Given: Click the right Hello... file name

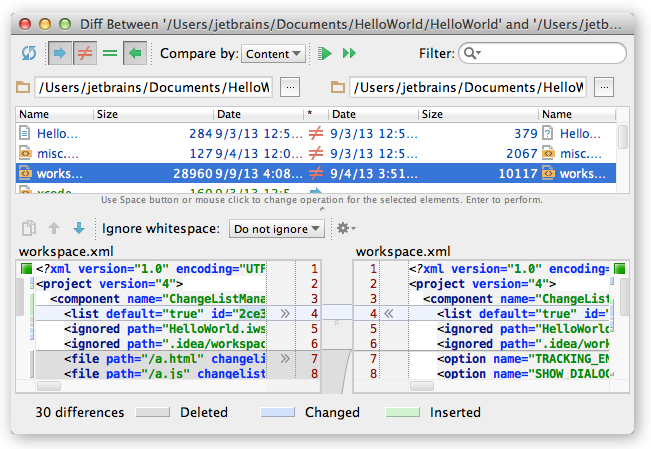Looking at the screenshot, I should (x=580, y=133).
